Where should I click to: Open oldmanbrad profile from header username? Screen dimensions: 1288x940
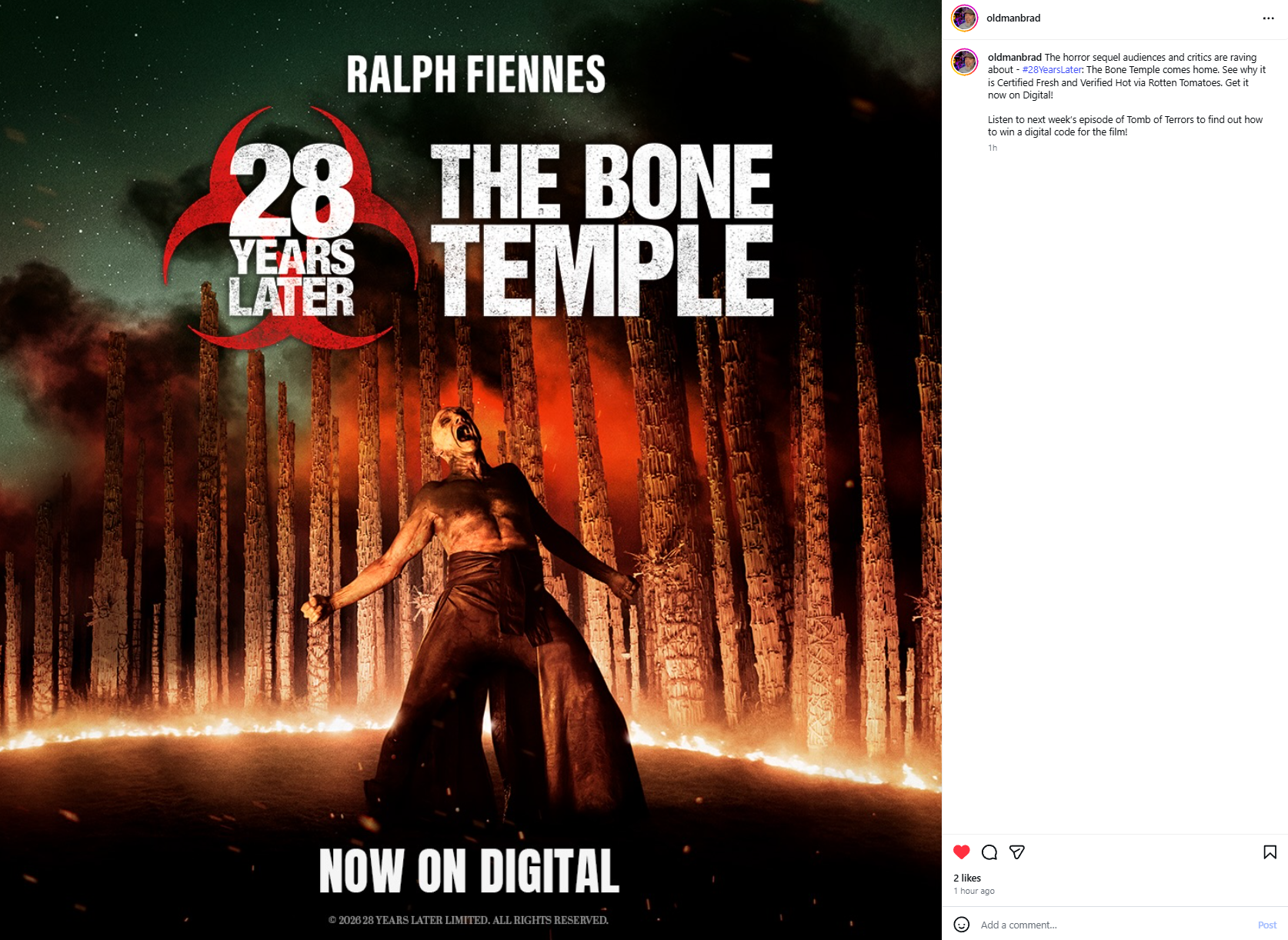1013,18
